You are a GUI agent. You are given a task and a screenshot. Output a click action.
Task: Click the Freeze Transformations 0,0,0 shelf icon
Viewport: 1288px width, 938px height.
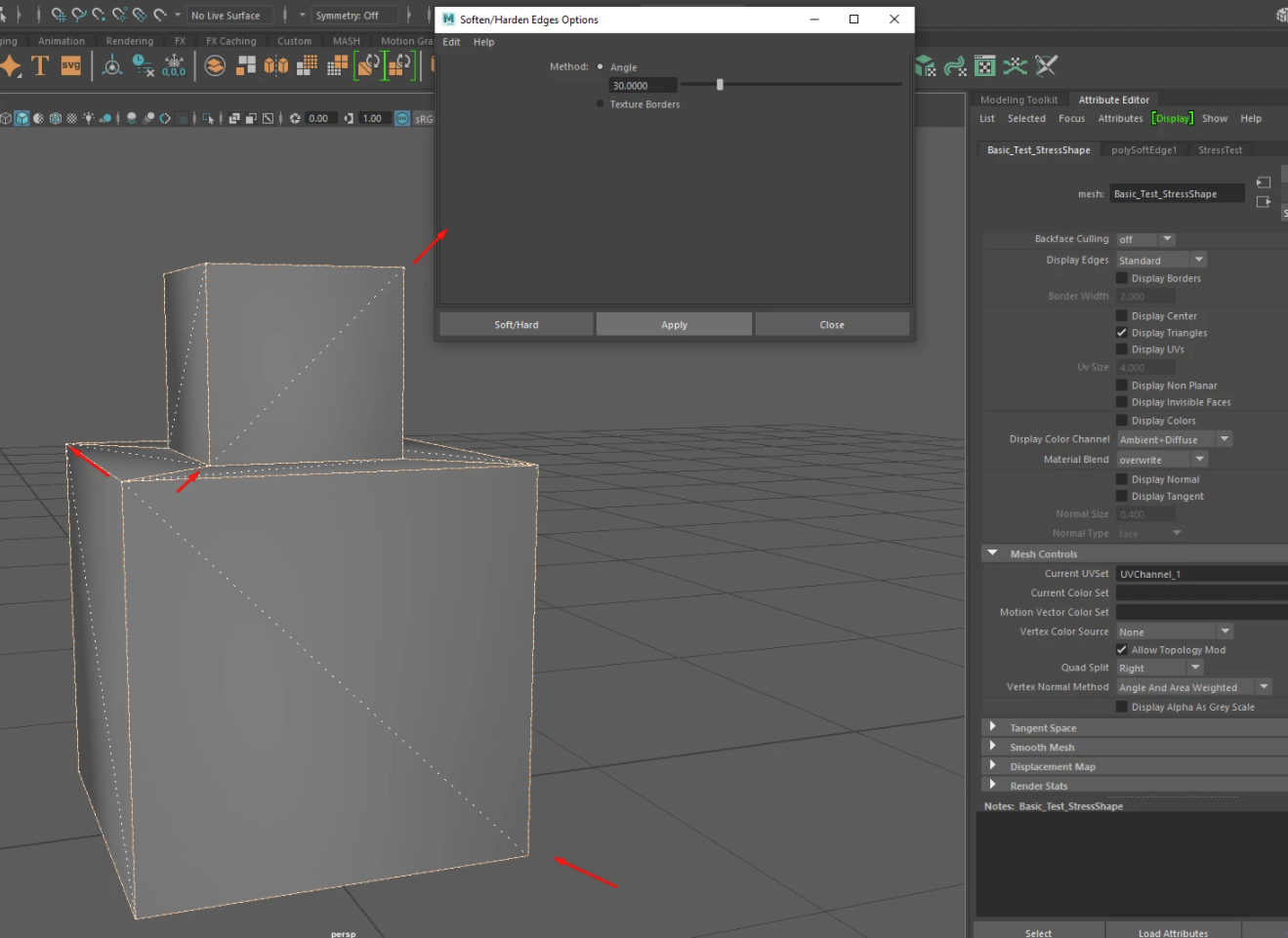(174, 65)
